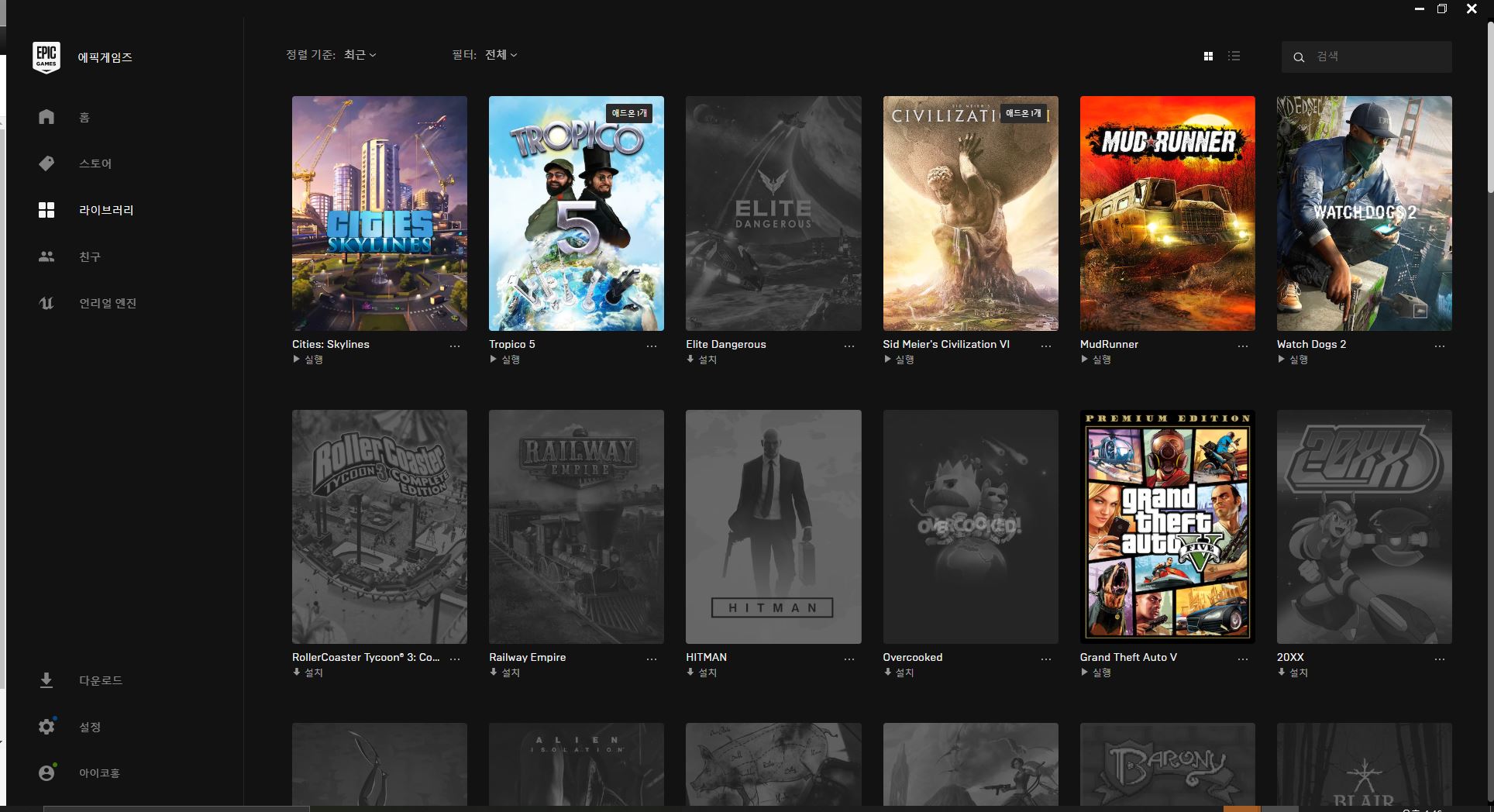Open the Downloads (다운로드) icon
1494x812 pixels.
pos(46,680)
